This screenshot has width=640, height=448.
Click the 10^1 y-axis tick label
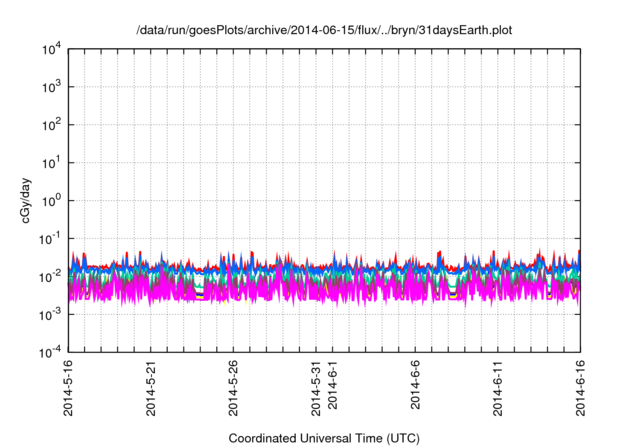tap(52, 163)
